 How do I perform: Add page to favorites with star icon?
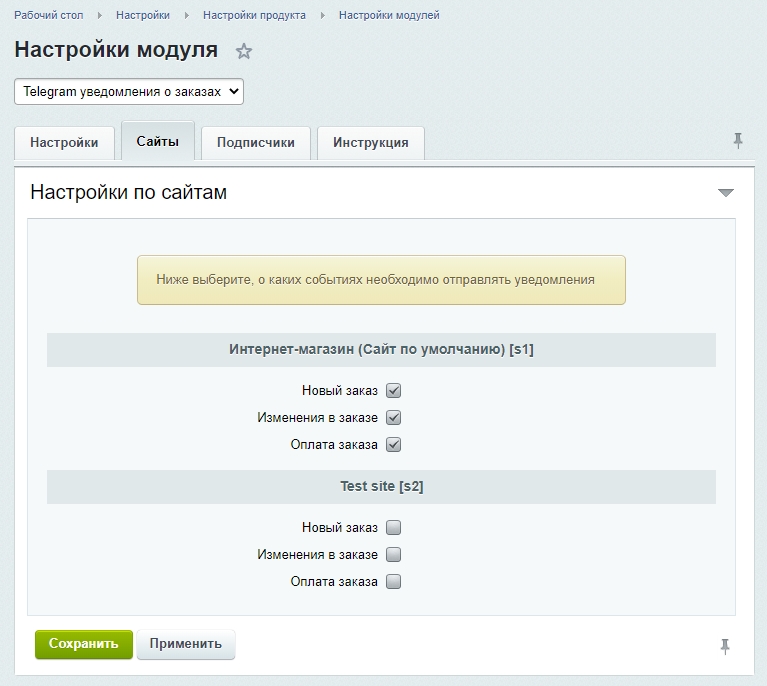click(x=244, y=51)
